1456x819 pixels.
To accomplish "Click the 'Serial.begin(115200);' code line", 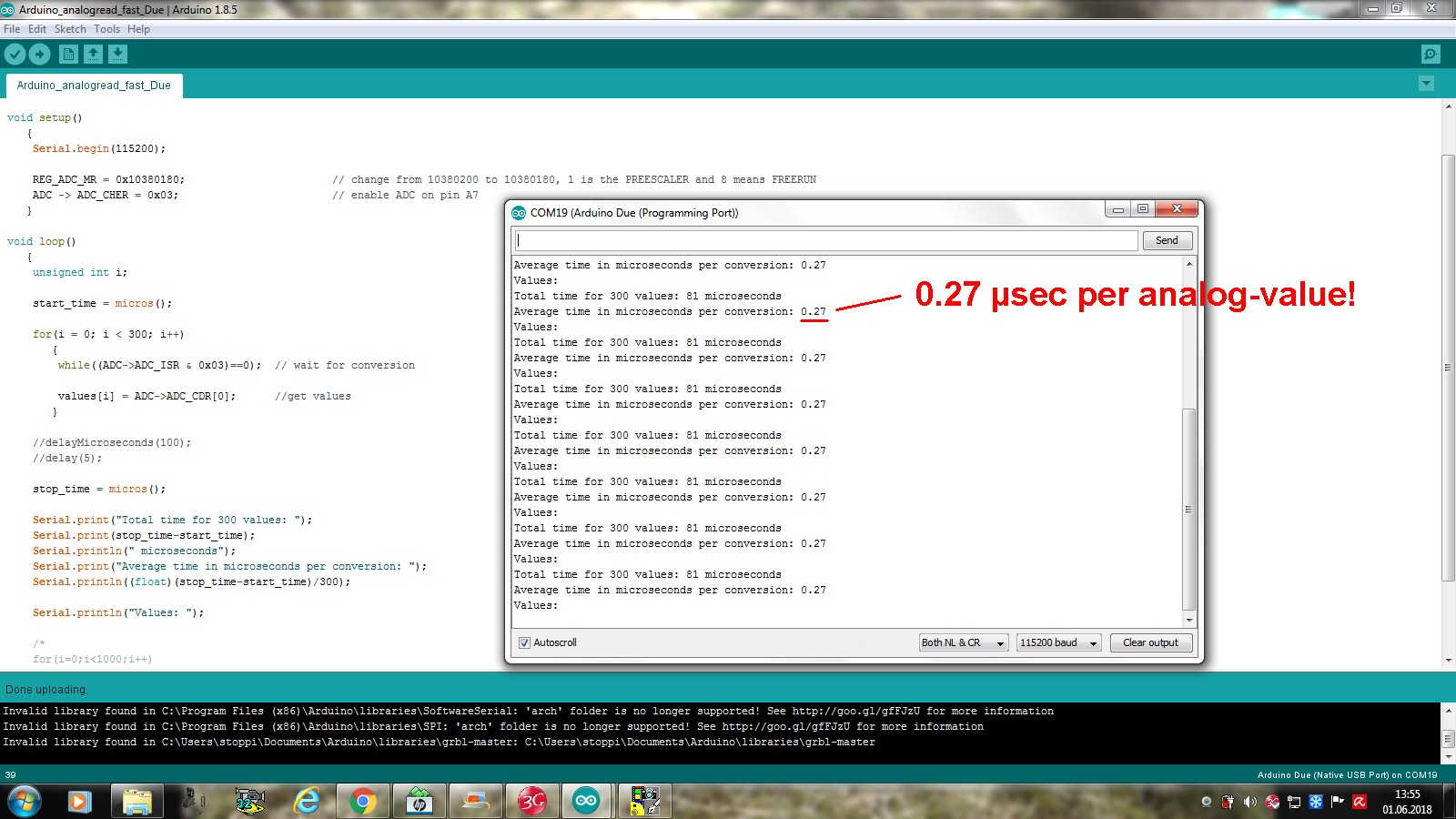I will pyautogui.click(x=99, y=148).
